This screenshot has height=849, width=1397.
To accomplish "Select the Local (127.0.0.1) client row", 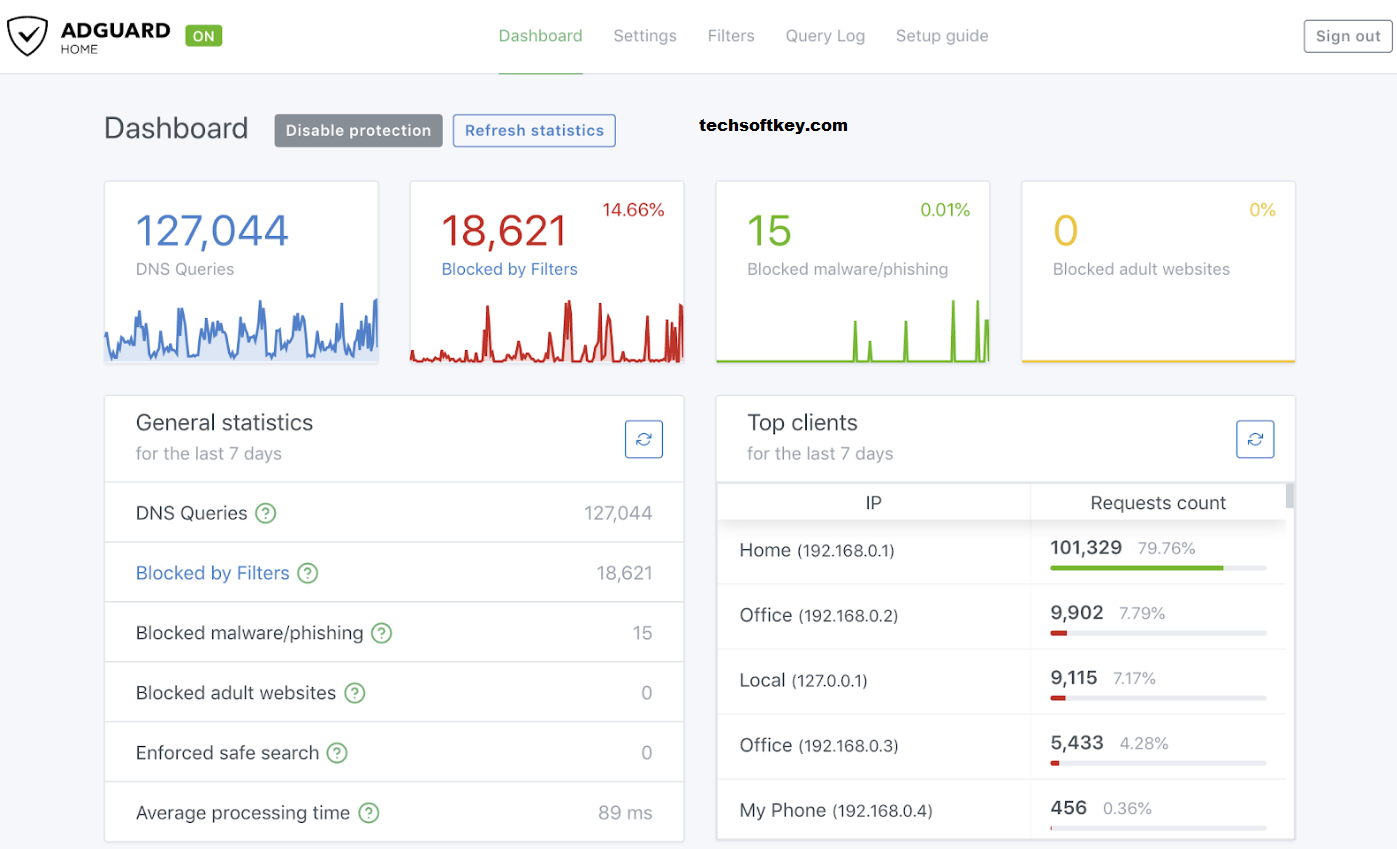I will pyautogui.click(x=1001, y=682).
